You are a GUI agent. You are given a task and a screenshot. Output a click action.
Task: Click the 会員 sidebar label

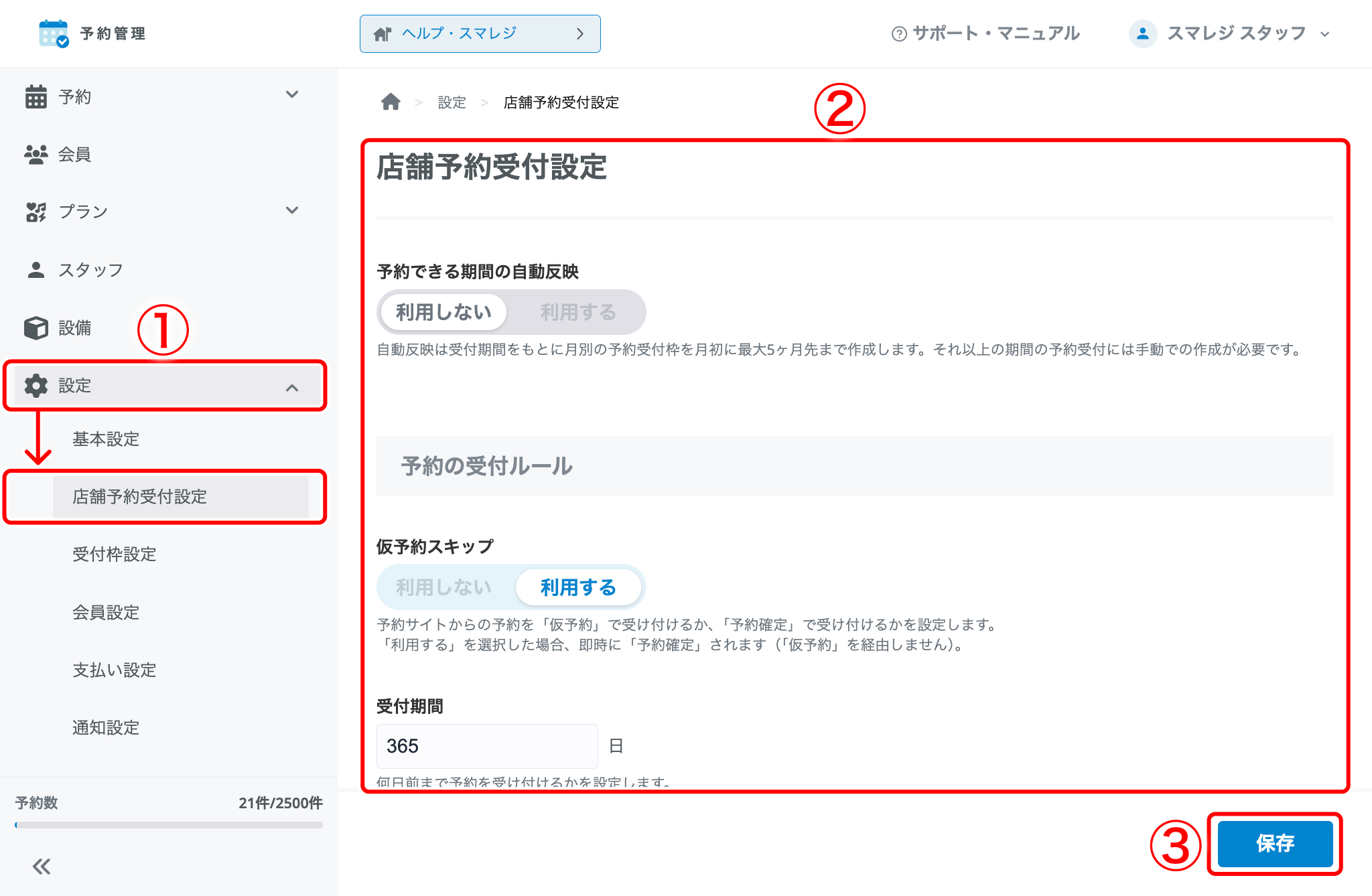[74, 154]
